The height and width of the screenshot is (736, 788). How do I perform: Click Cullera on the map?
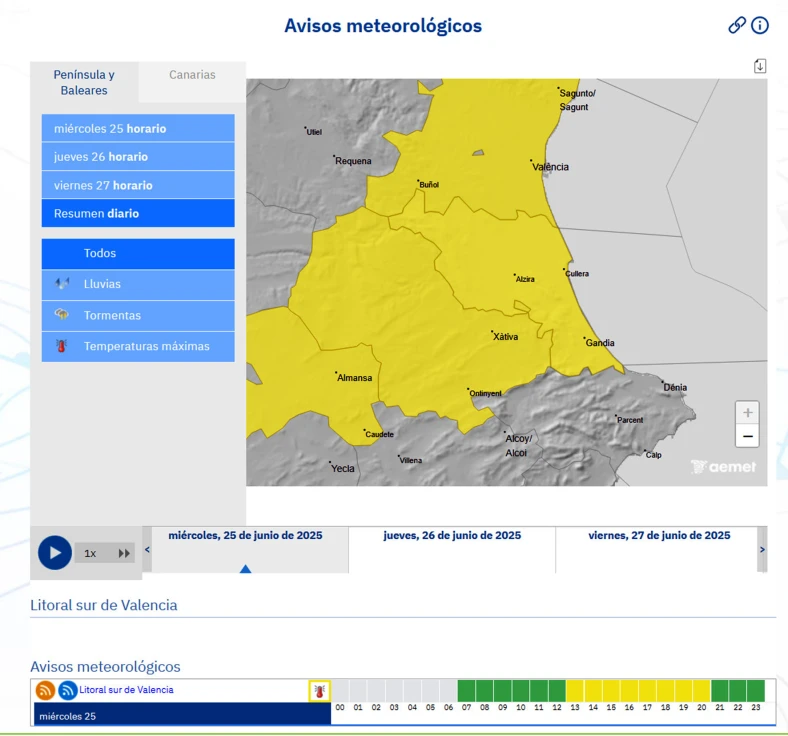pyautogui.click(x=577, y=274)
